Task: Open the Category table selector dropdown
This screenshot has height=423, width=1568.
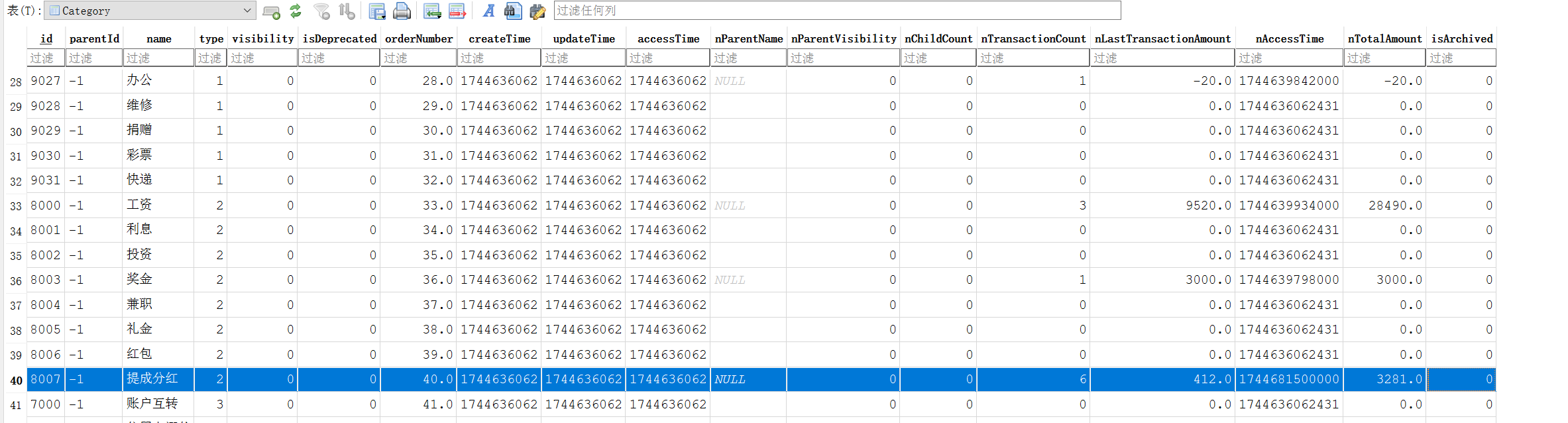Action: pyautogui.click(x=247, y=11)
